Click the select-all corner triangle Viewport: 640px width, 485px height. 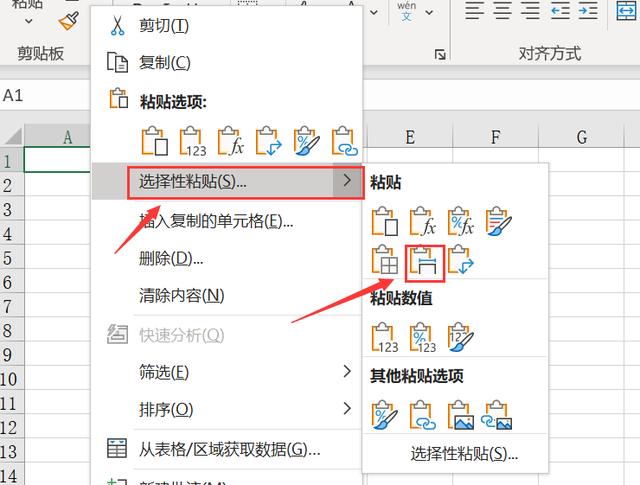(13, 136)
